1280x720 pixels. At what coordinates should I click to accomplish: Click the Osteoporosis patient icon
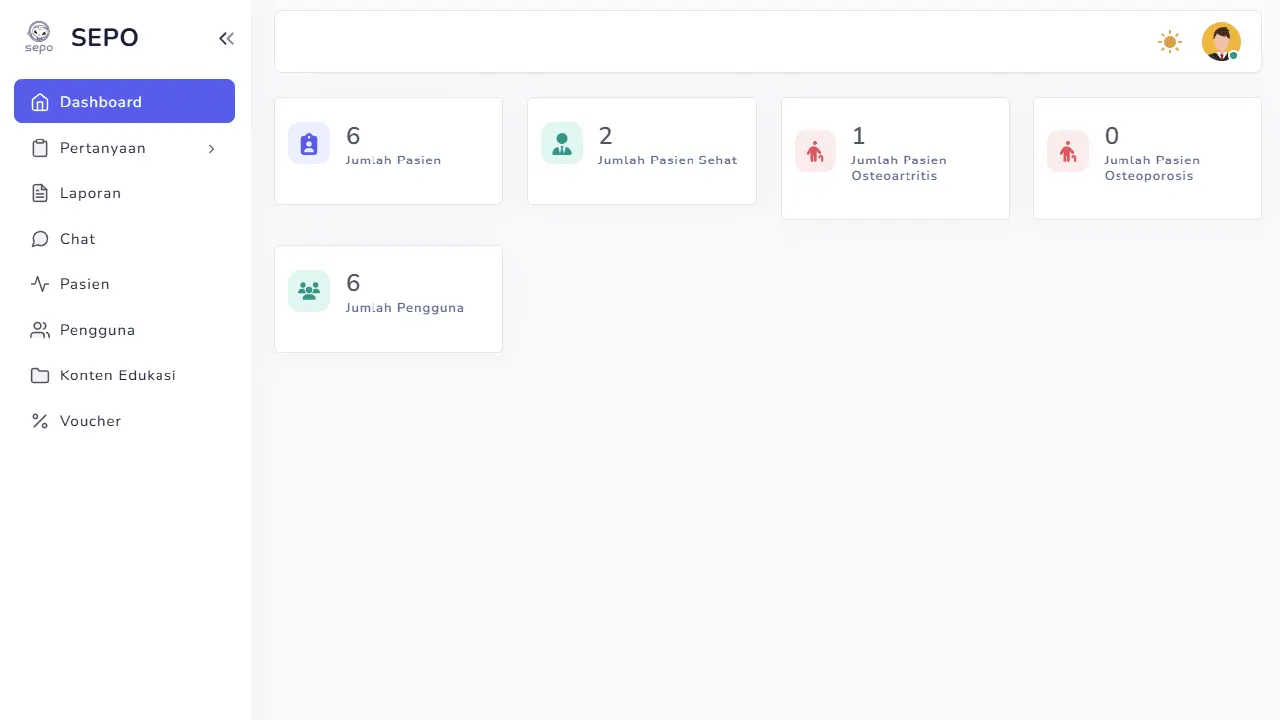point(1068,151)
